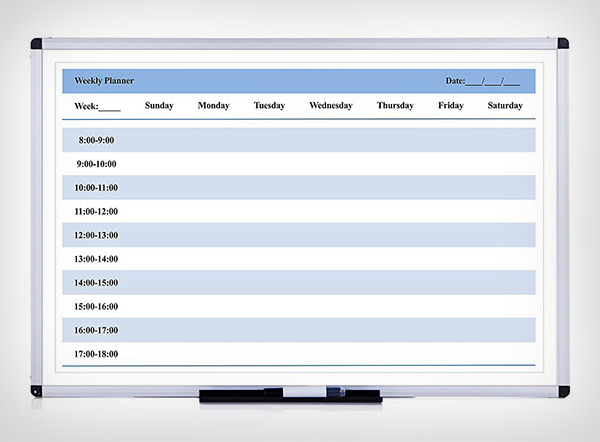Click the marker pen on the tray

[x=304, y=392]
